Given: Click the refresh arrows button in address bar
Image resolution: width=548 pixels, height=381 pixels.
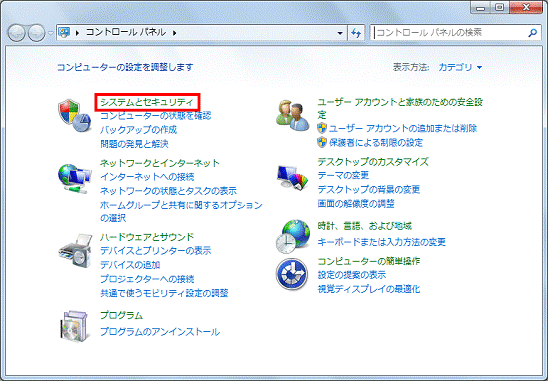Looking at the screenshot, I should [356, 33].
